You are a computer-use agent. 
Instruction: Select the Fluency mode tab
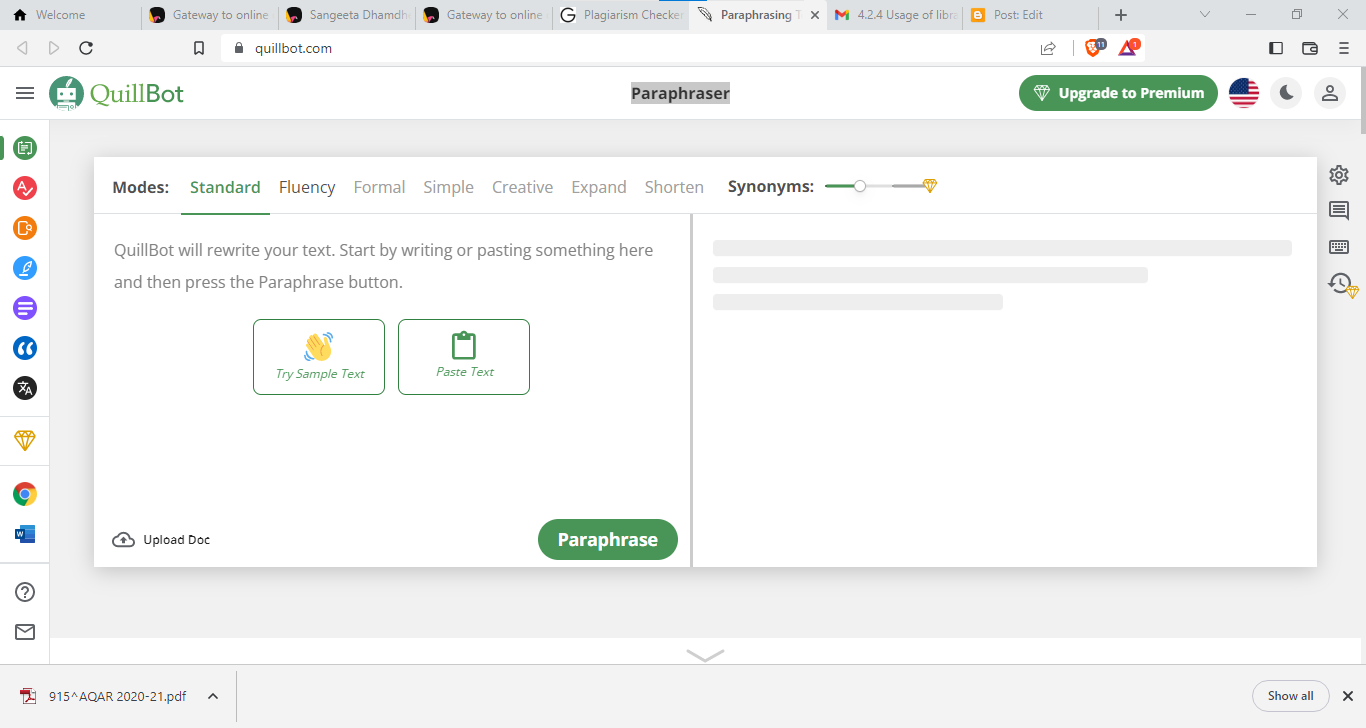[307, 187]
